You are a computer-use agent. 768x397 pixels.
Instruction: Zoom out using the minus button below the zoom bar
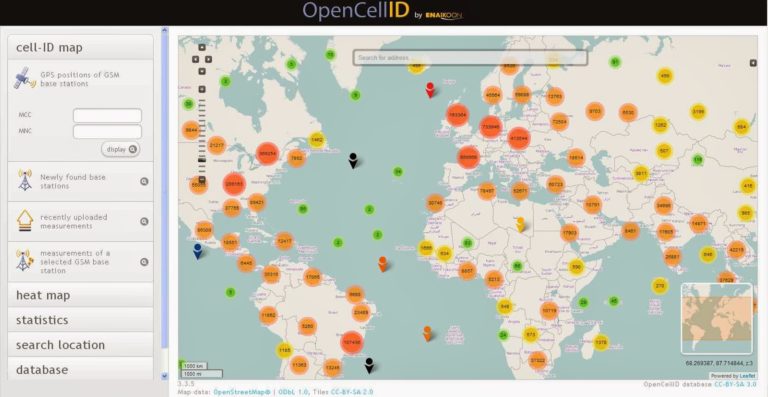(202, 180)
